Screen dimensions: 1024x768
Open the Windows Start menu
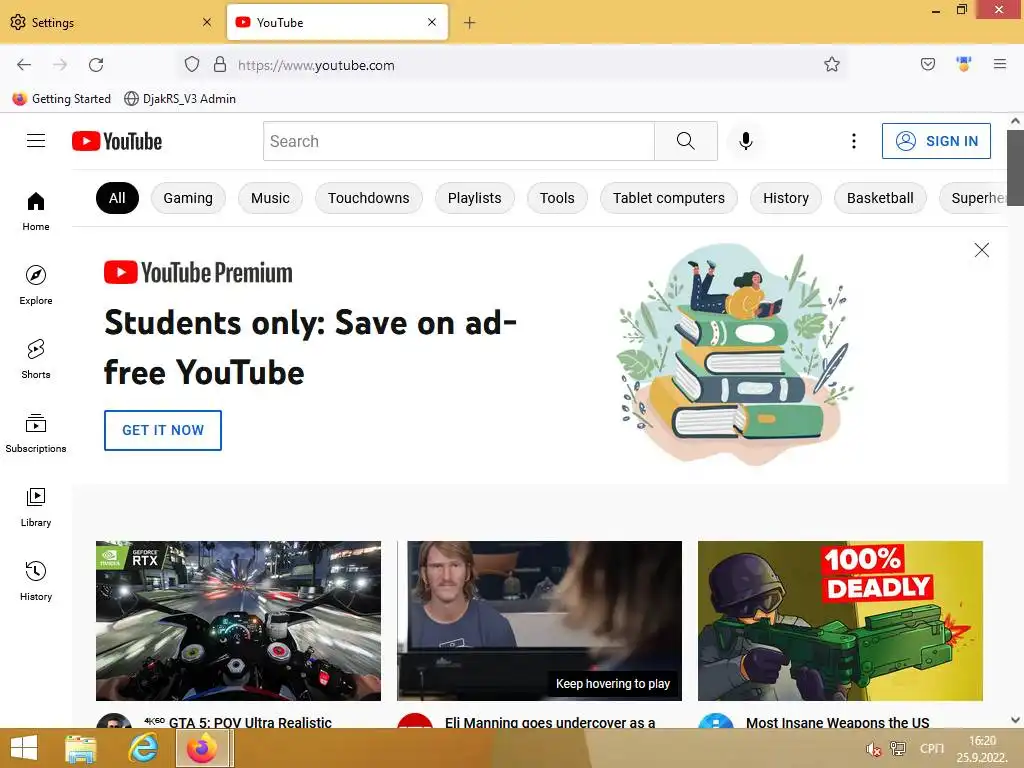click(x=24, y=748)
